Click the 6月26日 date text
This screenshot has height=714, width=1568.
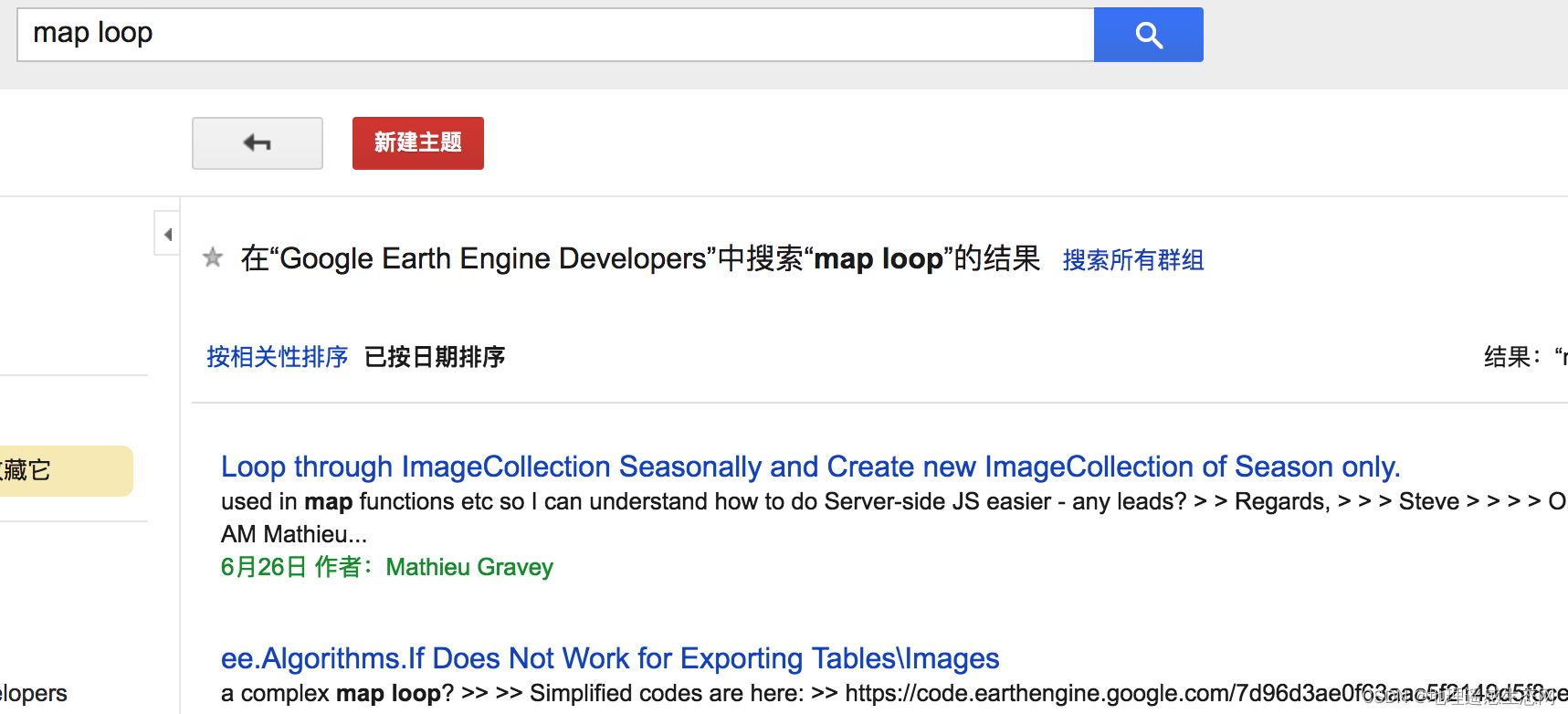[263, 567]
